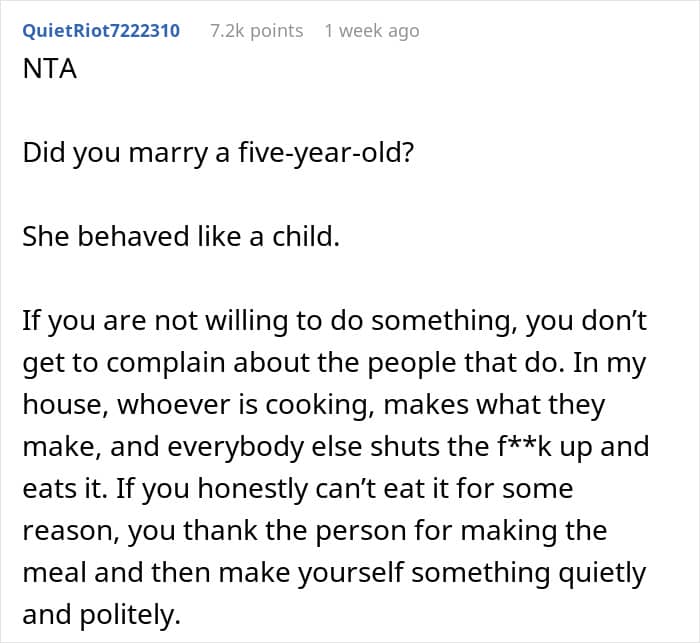This screenshot has height=643, width=700.
Task: Click the line starting "If you are not willing"
Action: 334,321
